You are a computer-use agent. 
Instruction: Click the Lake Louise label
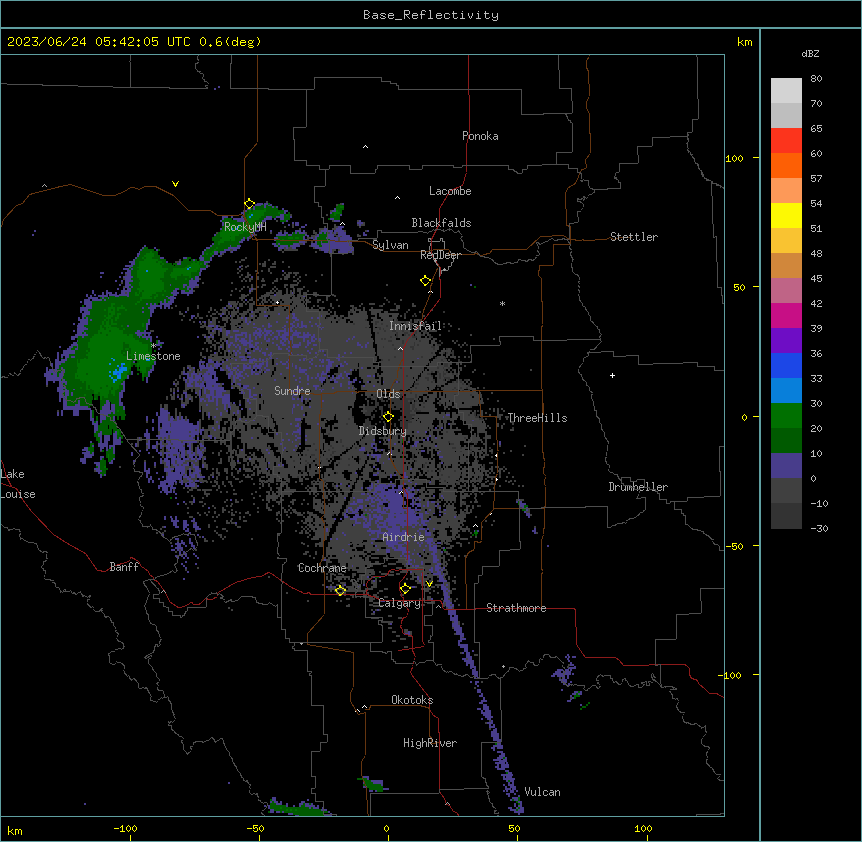18,484
